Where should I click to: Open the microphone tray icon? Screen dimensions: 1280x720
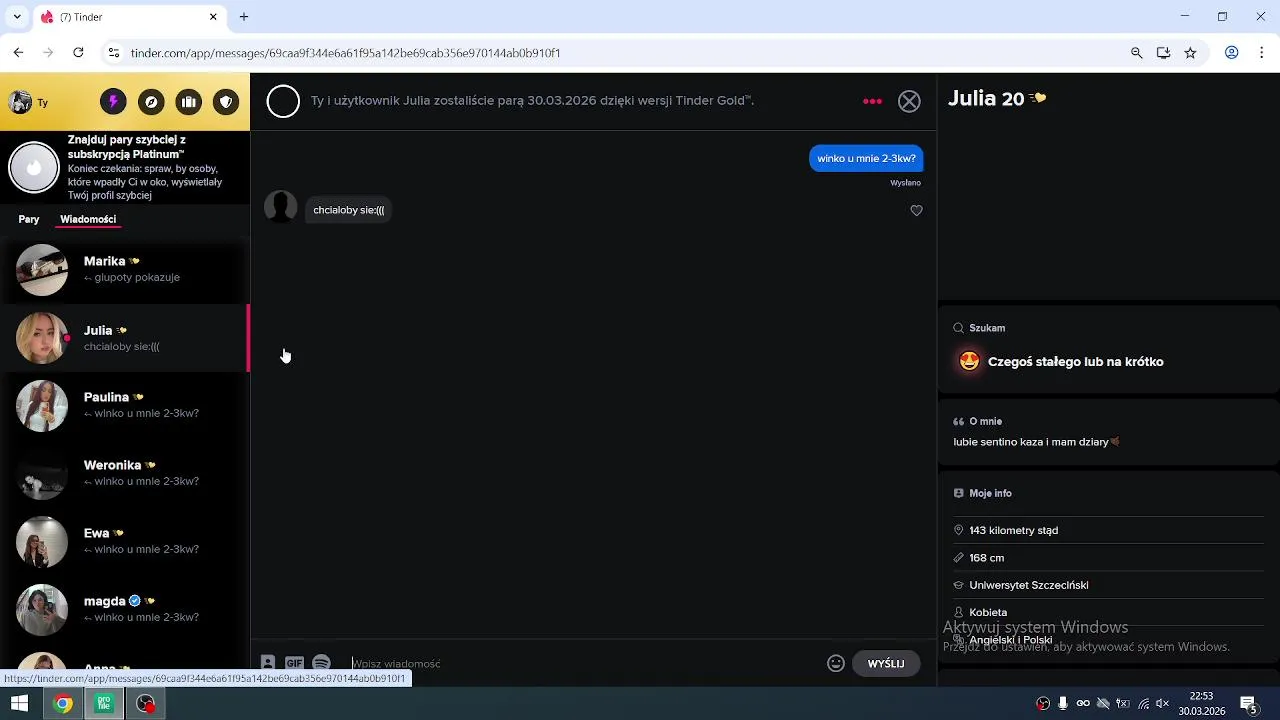point(1063,704)
